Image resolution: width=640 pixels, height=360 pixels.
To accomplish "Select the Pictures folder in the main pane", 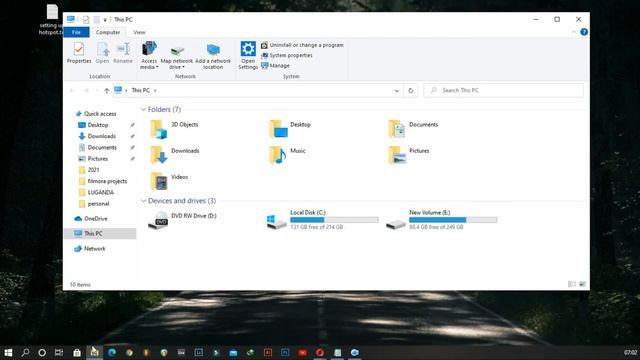I will tap(409, 155).
